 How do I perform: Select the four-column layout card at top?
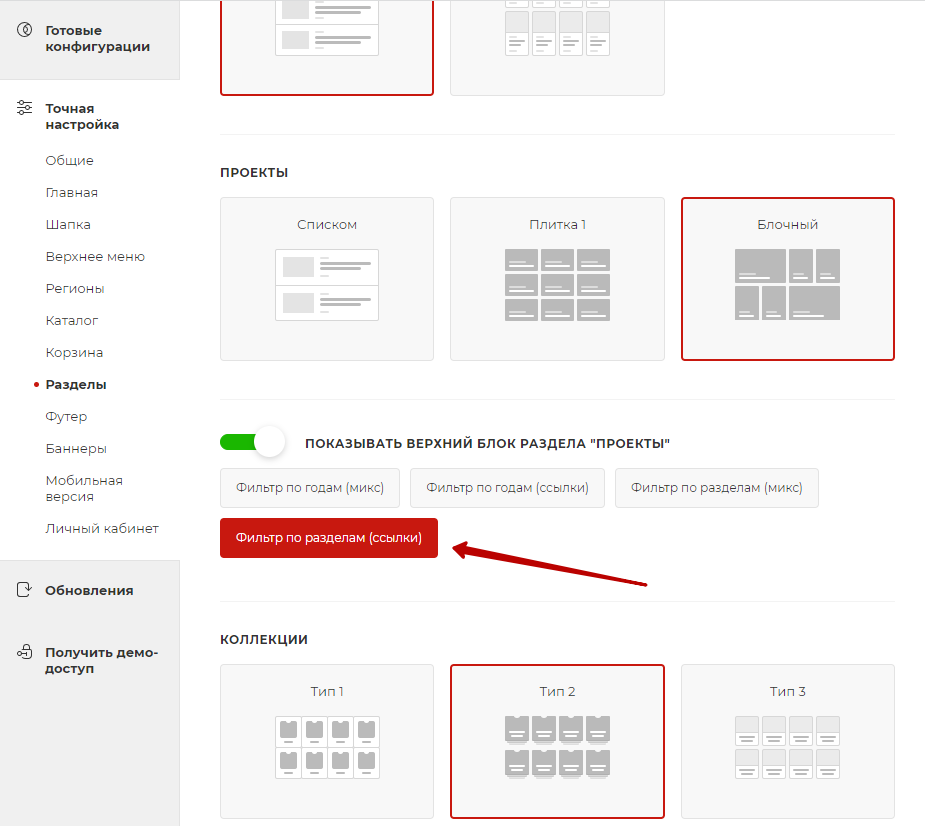(557, 47)
